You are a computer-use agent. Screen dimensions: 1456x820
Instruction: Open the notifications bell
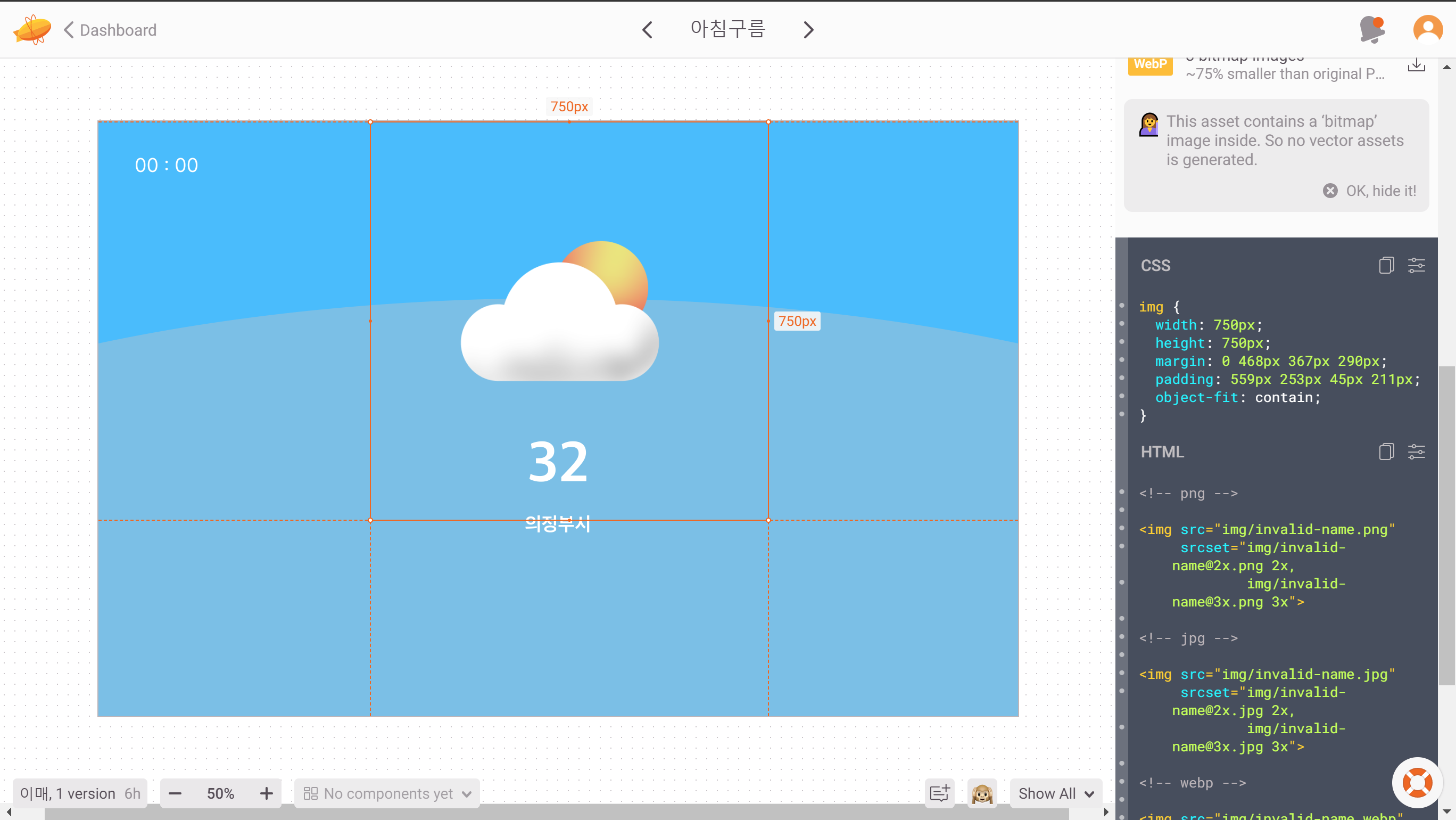click(x=1371, y=29)
